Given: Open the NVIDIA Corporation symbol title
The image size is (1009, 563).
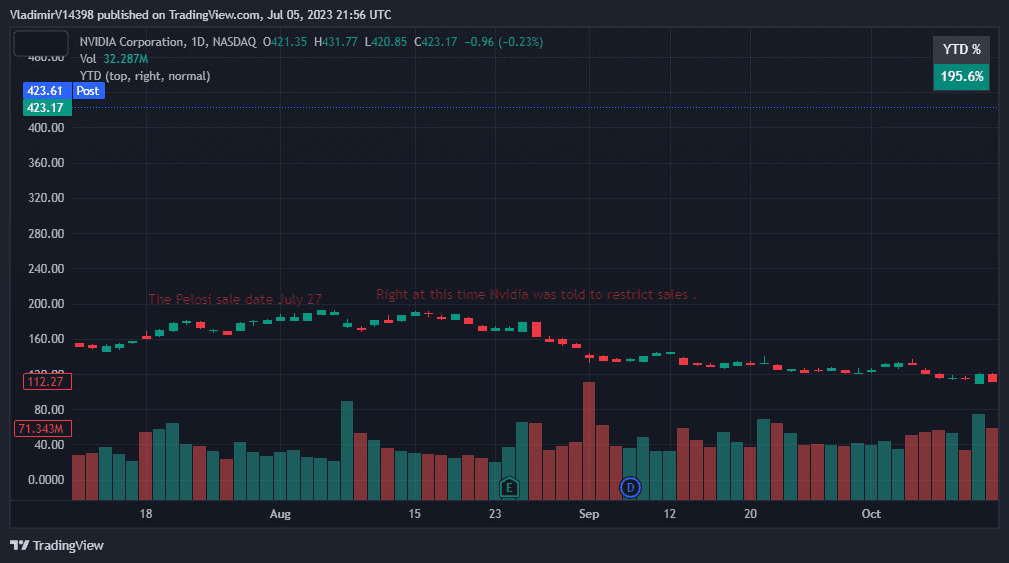Looking at the screenshot, I should tap(132, 42).
